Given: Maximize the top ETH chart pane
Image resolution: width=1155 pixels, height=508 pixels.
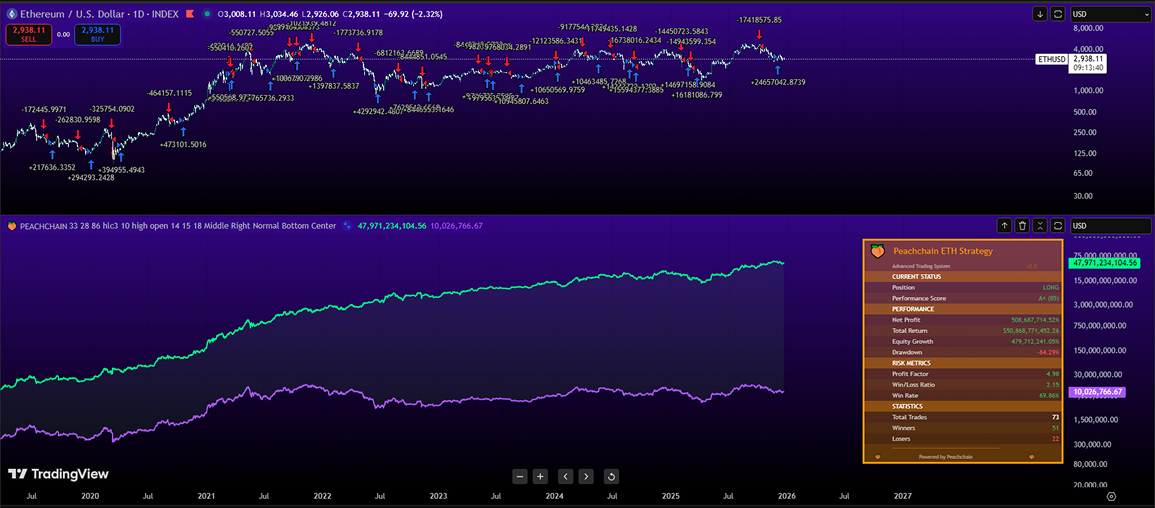Looking at the screenshot, I should 1057,14.
